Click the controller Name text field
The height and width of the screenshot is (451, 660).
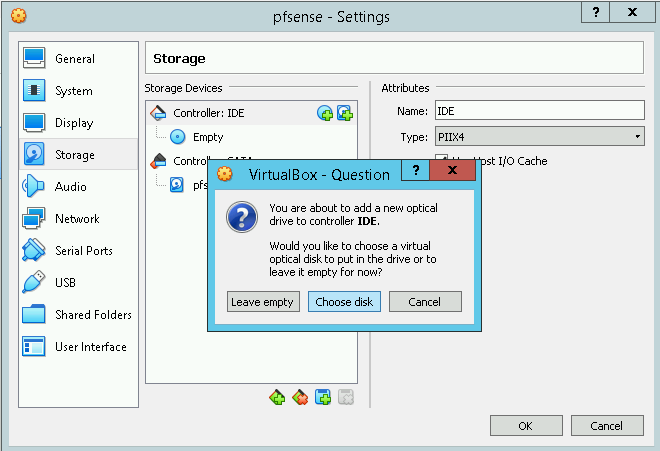tap(538, 111)
